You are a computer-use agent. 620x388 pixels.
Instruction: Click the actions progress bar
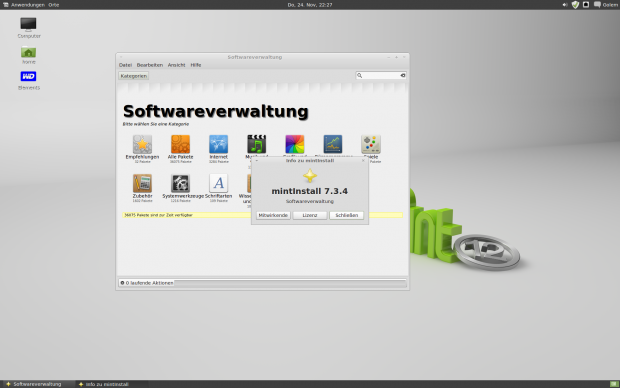(x=290, y=283)
